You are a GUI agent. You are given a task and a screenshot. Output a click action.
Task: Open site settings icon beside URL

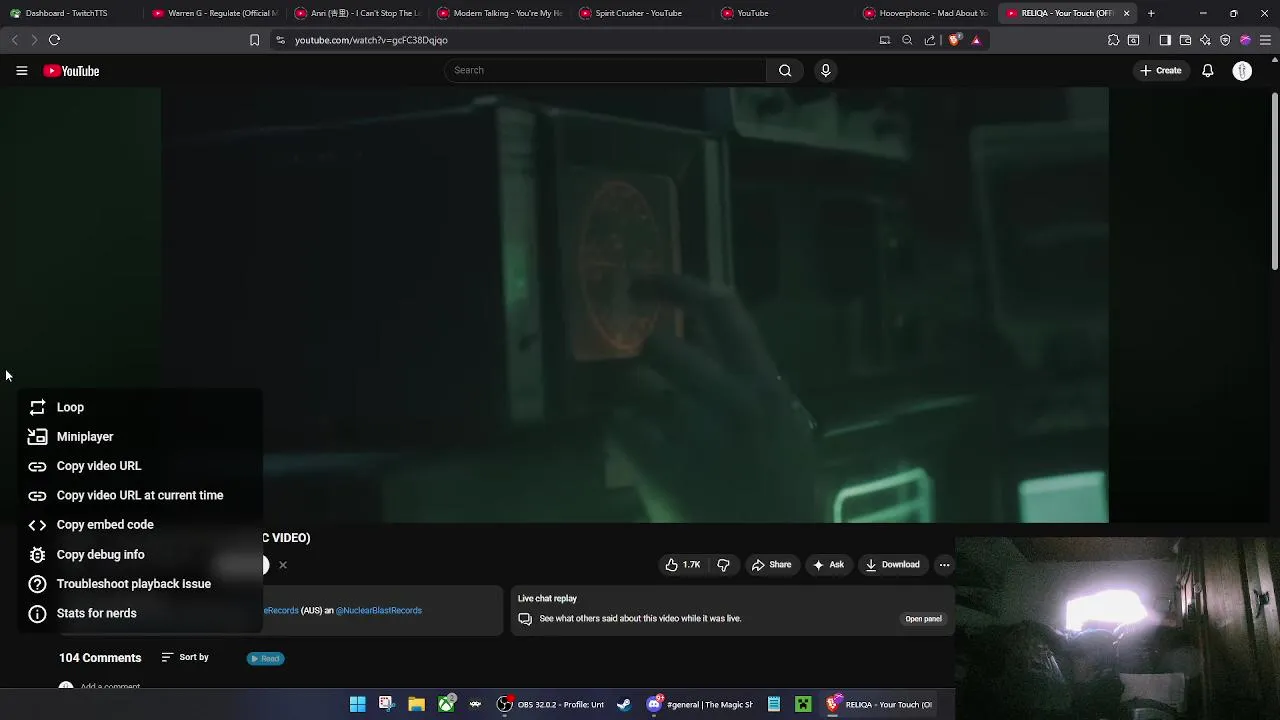pos(280,40)
